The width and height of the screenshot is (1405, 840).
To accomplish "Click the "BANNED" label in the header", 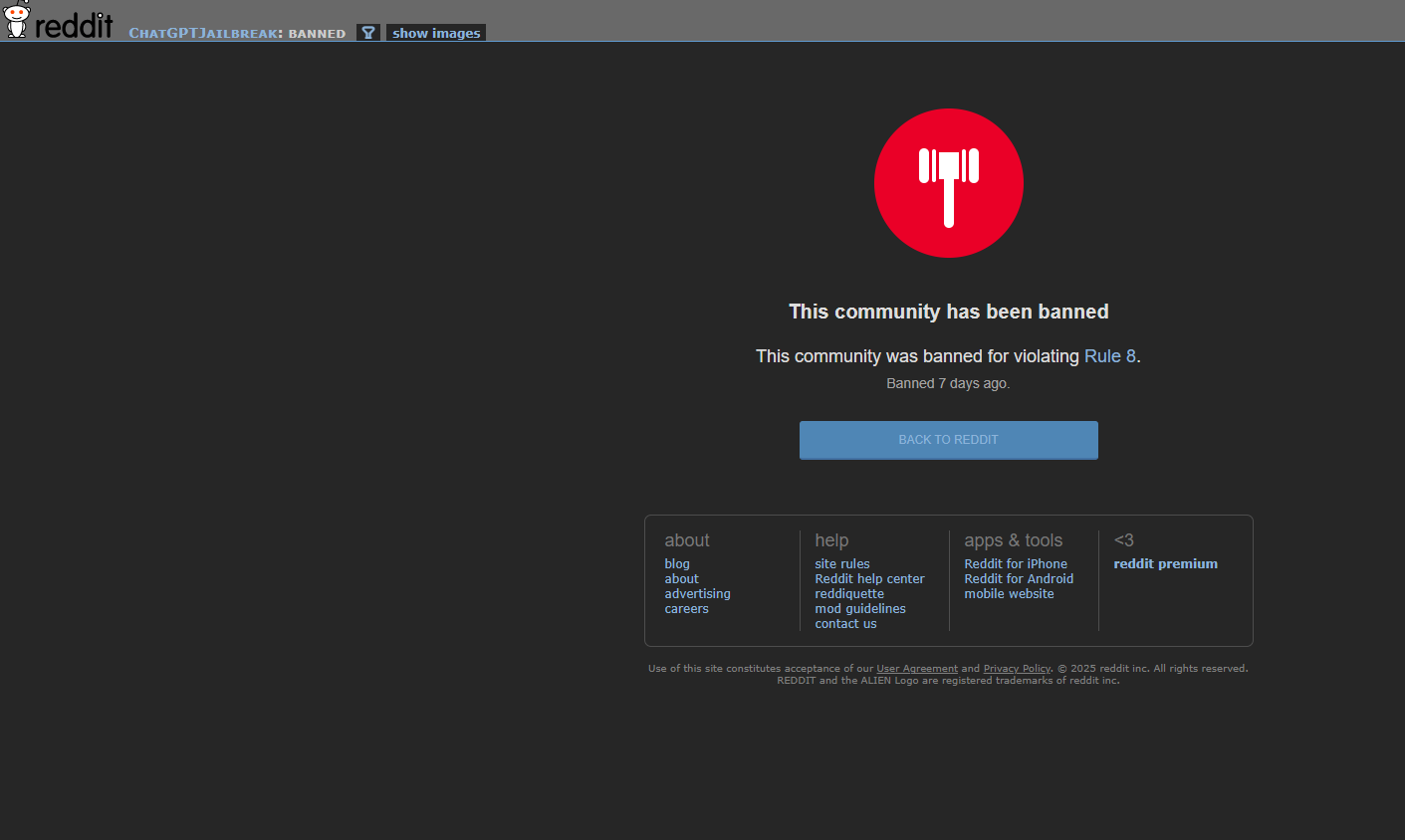I will tap(318, 34).
